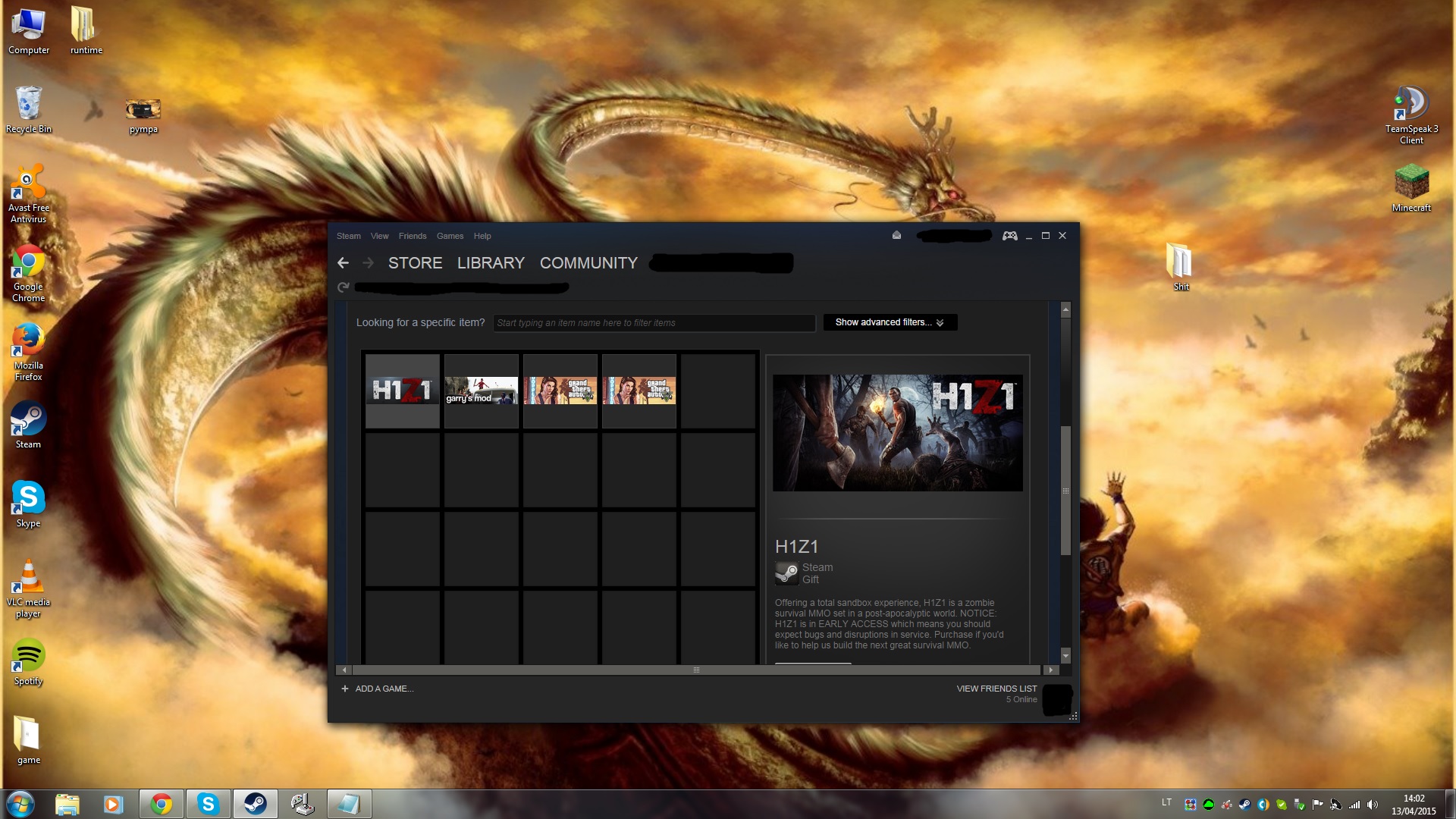Click the scroll up arrow
The image size is (1456, 819).
pos(1065,309)
